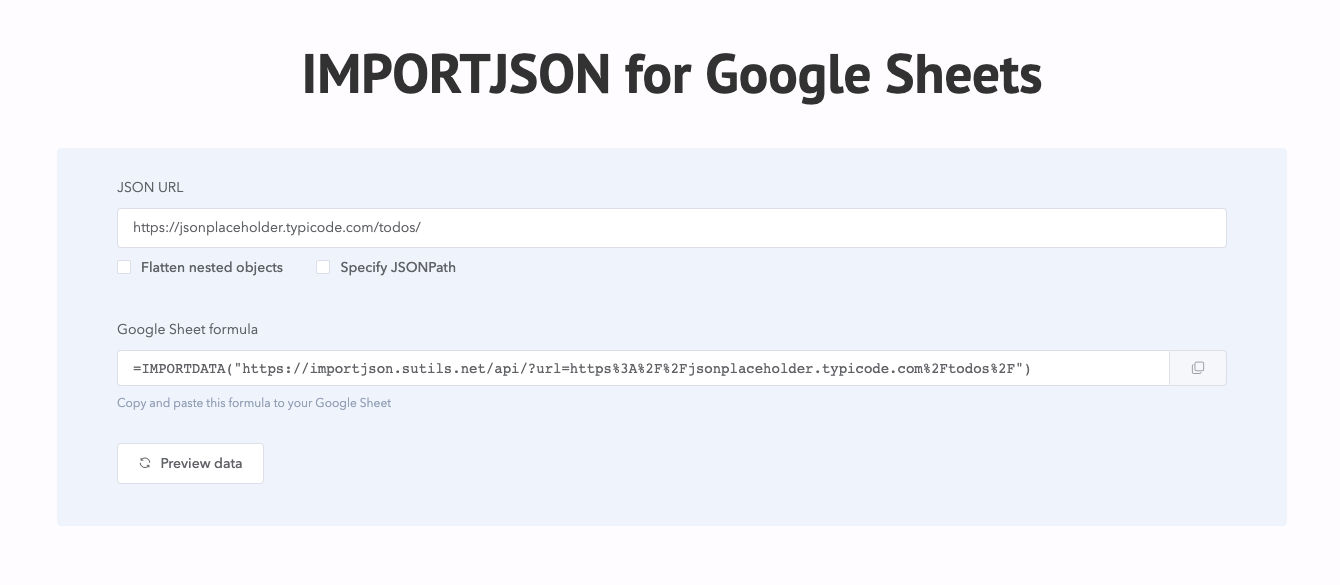1340x585 pixels.
Task: Select the clipboard icon beside the formula field
Action: 1197,367
